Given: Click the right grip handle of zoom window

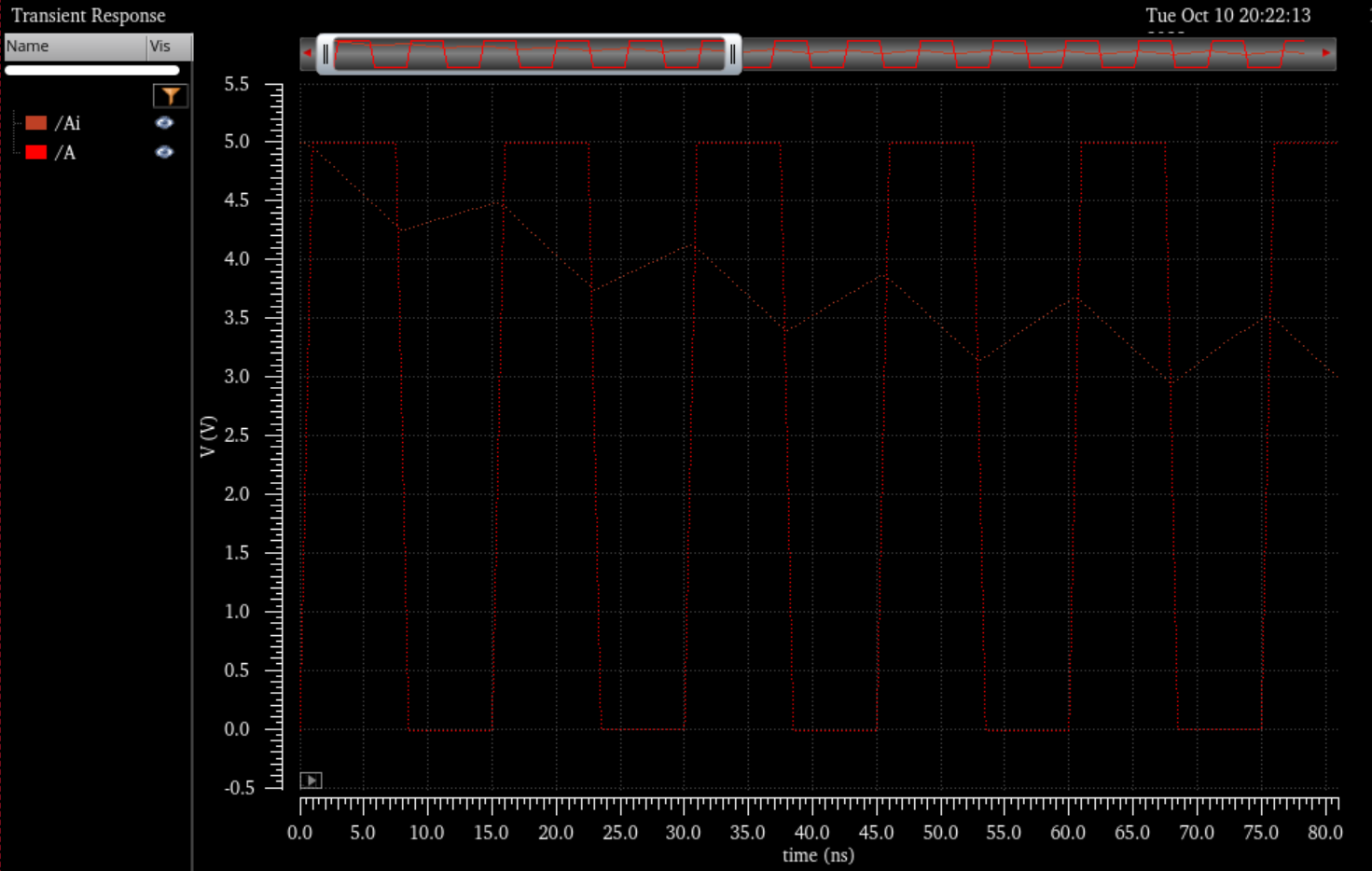Looking at the screenshot, I should click(x=733, y=54).
